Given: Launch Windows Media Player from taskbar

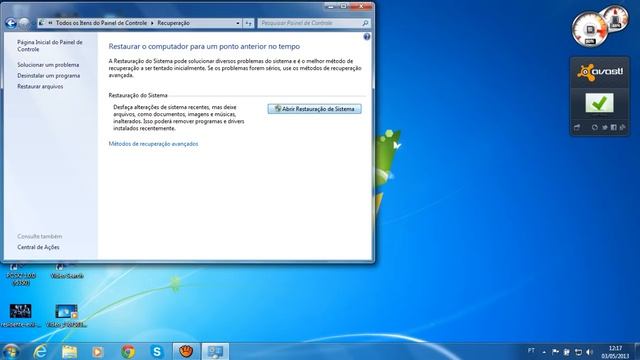Looking at the screenshot, I should click(98, 351).
